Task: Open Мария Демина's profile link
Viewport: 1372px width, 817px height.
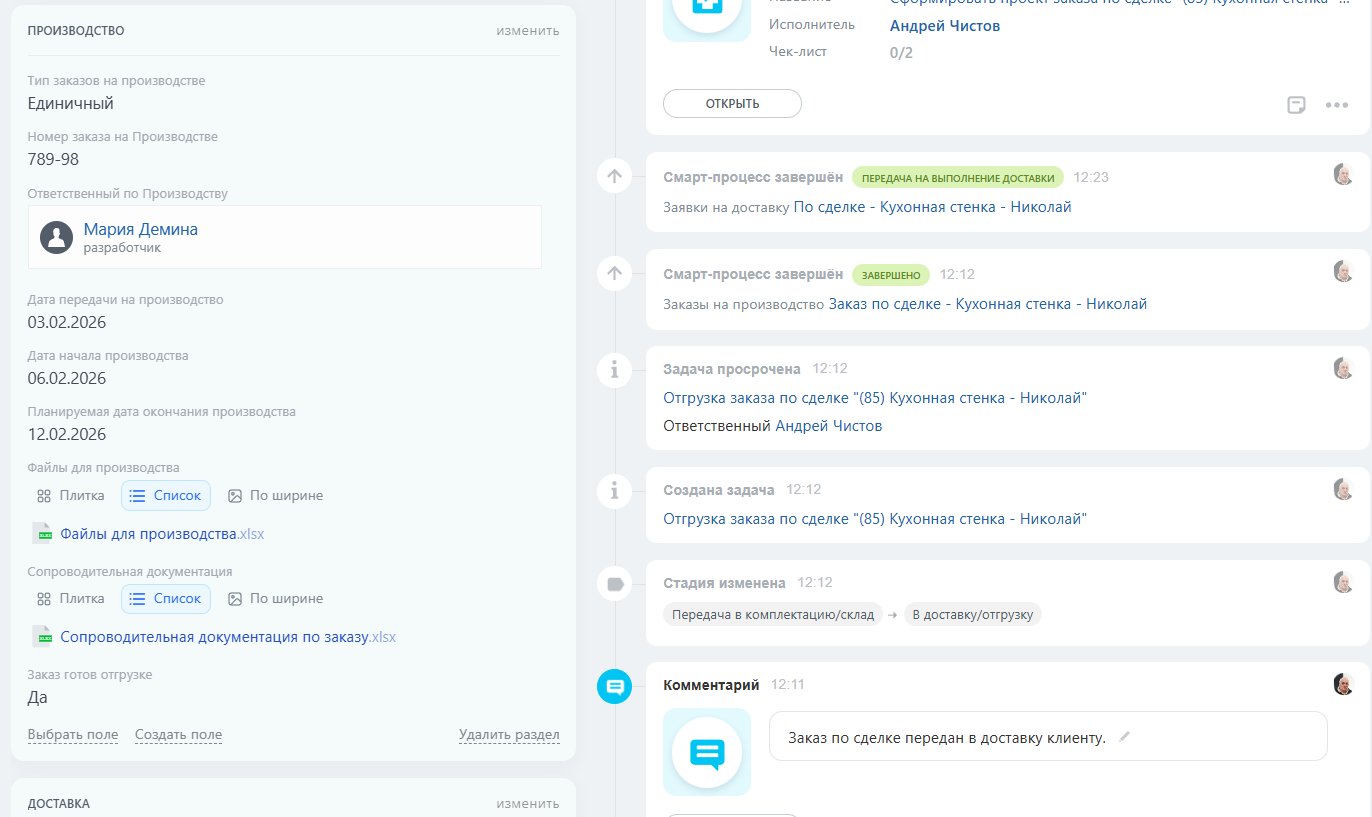Action: tap(141, 229)
